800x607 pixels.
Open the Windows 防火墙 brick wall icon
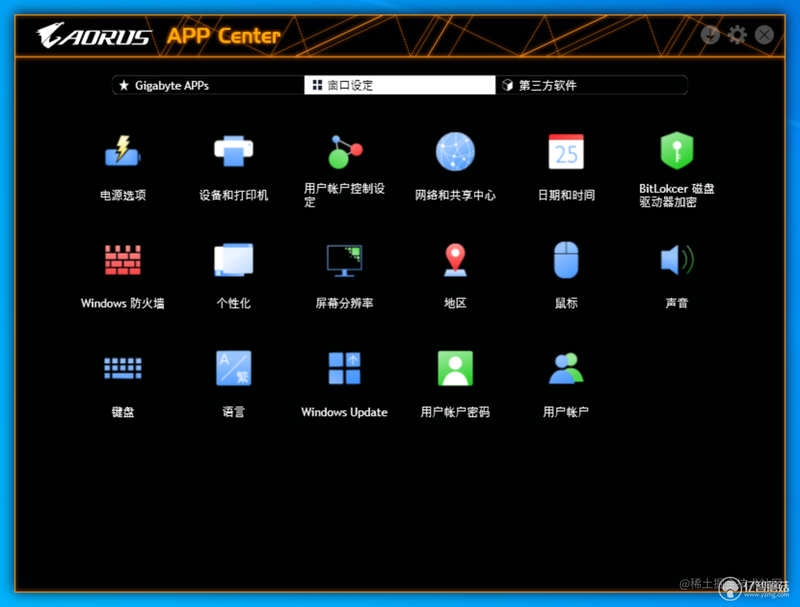click(x=122, y=260)
